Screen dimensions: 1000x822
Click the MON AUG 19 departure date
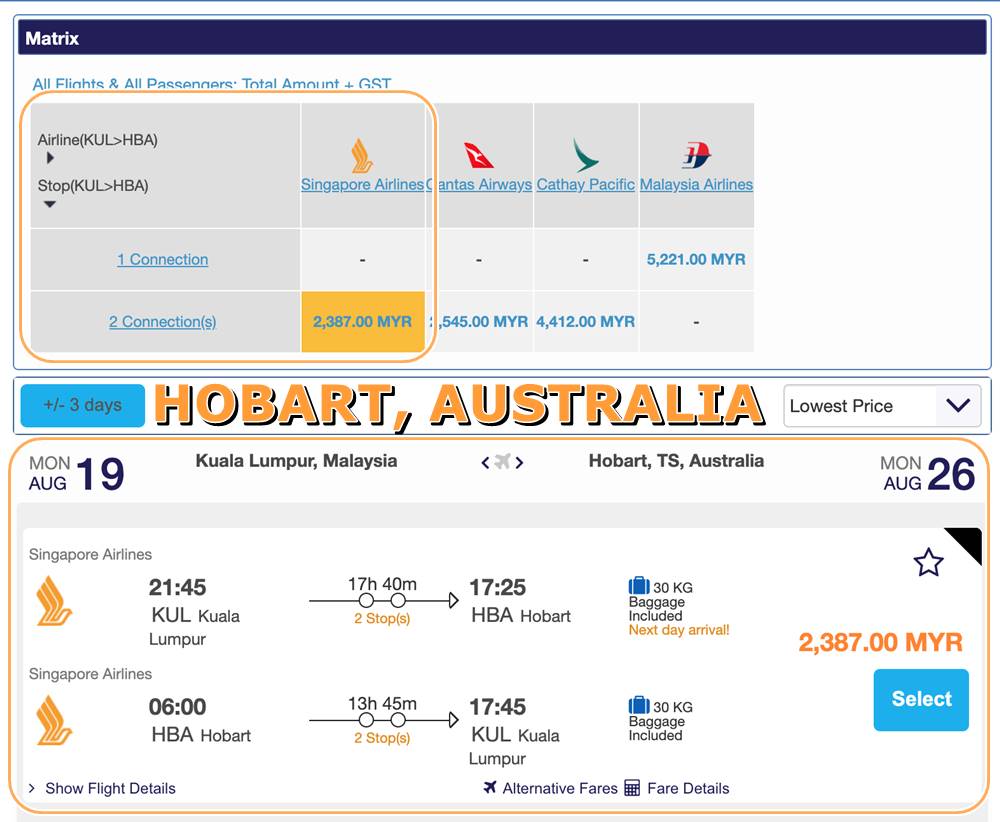pyautogui.click(x=77, y=473)
